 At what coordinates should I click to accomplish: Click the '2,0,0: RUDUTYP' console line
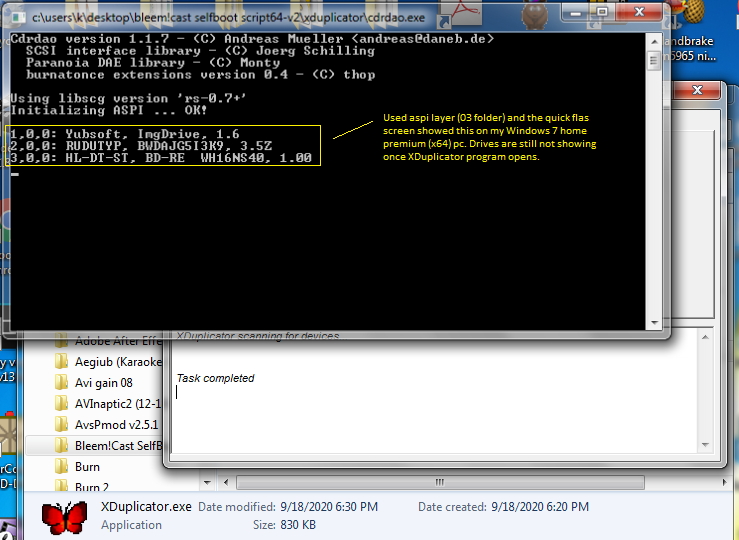pyautogui.click(x=141, y=146)
